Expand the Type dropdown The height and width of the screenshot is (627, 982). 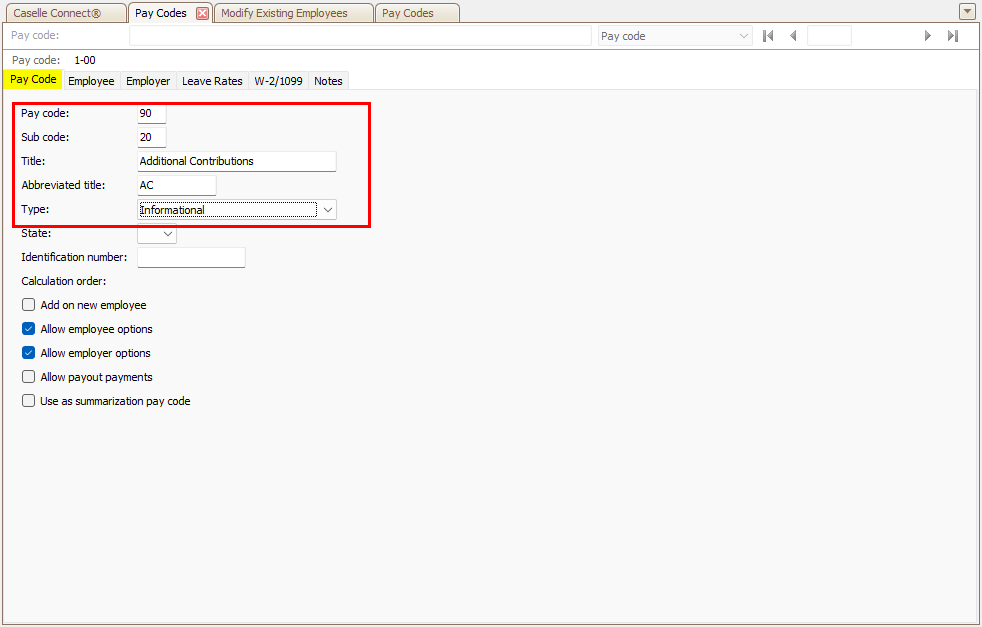(328, 210)
